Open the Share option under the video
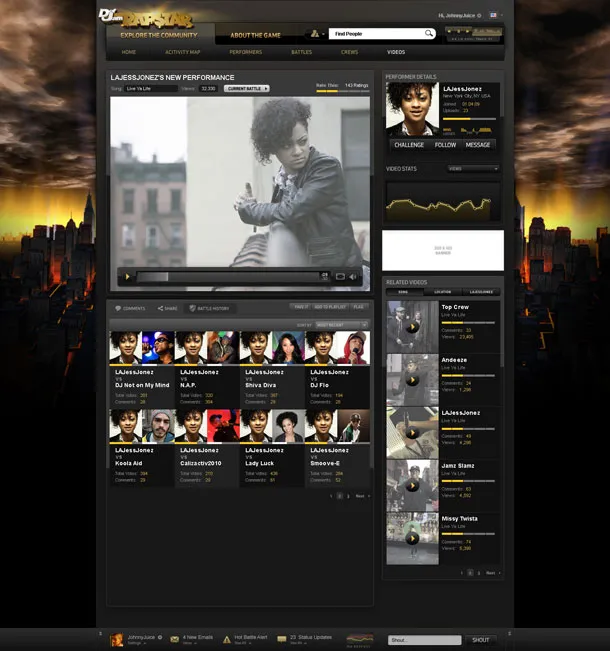Screen dimensions: 610x651 tap(167, 308)
